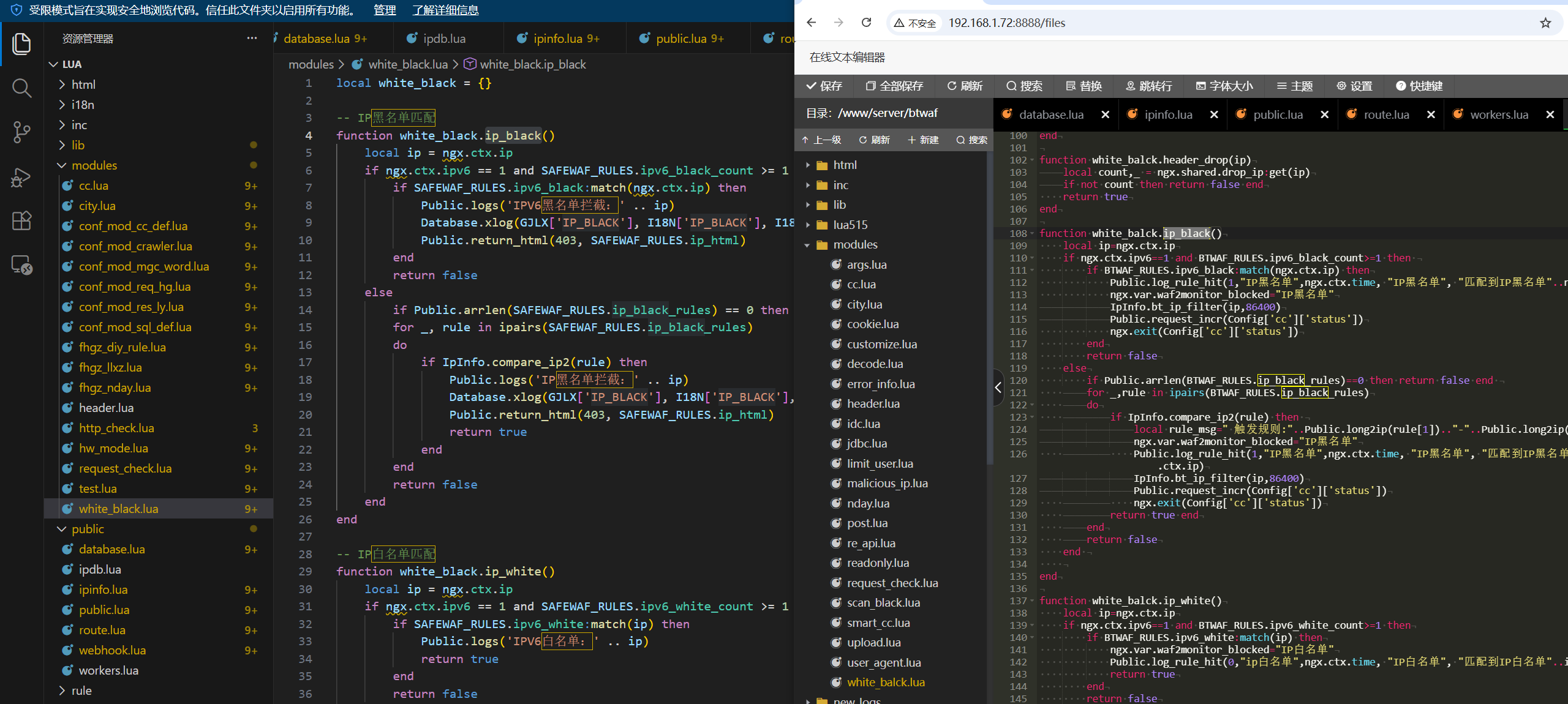This screenshot has width=1568, height=704.
Task: Open the Search view in the activity bar
Action: (x=21, y=88)
